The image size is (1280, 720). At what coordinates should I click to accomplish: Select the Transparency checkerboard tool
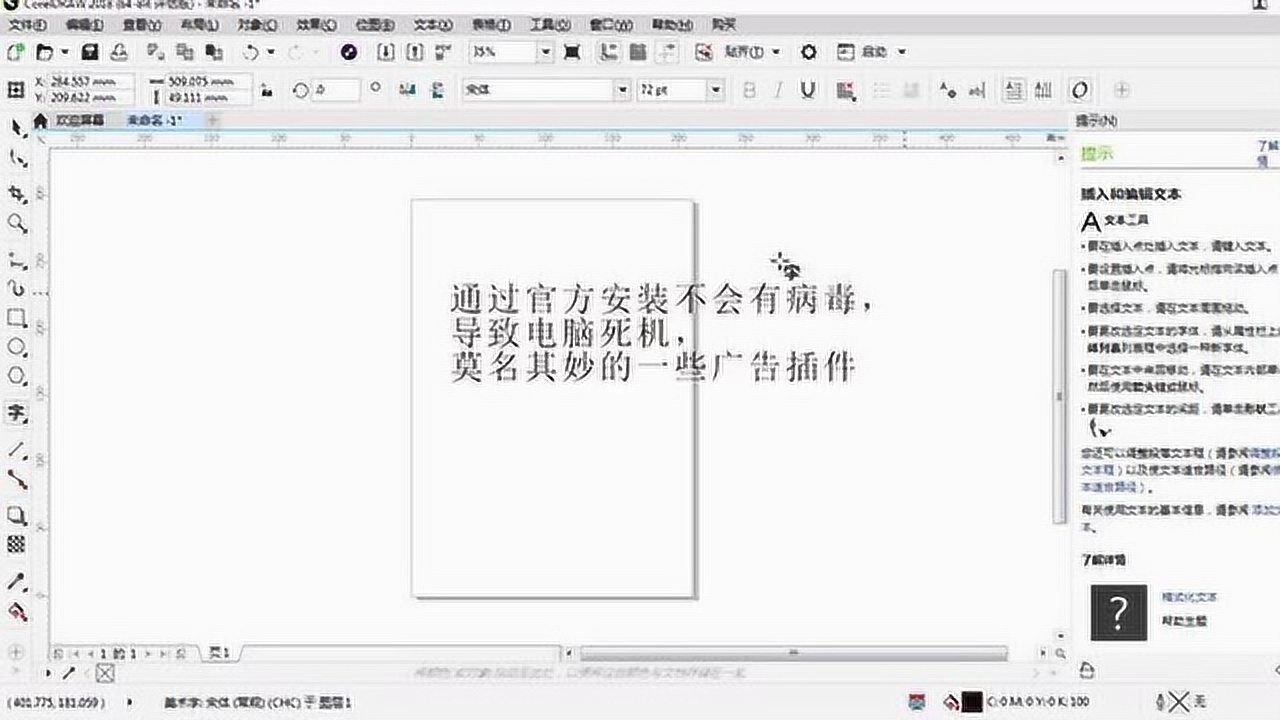[x=16, y=544]
